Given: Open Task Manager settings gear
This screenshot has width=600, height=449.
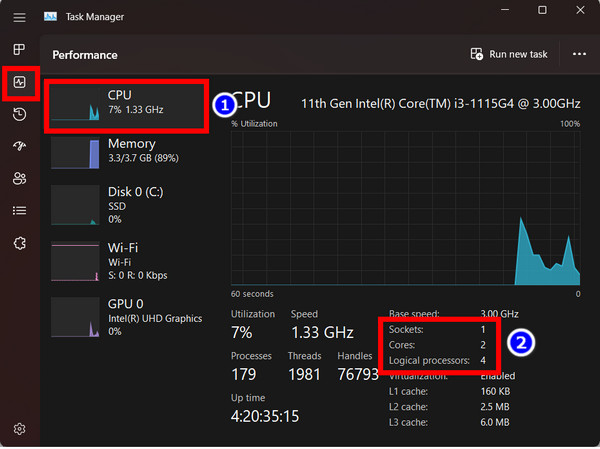Looking at the screenshot, I should tap(20, 429).
